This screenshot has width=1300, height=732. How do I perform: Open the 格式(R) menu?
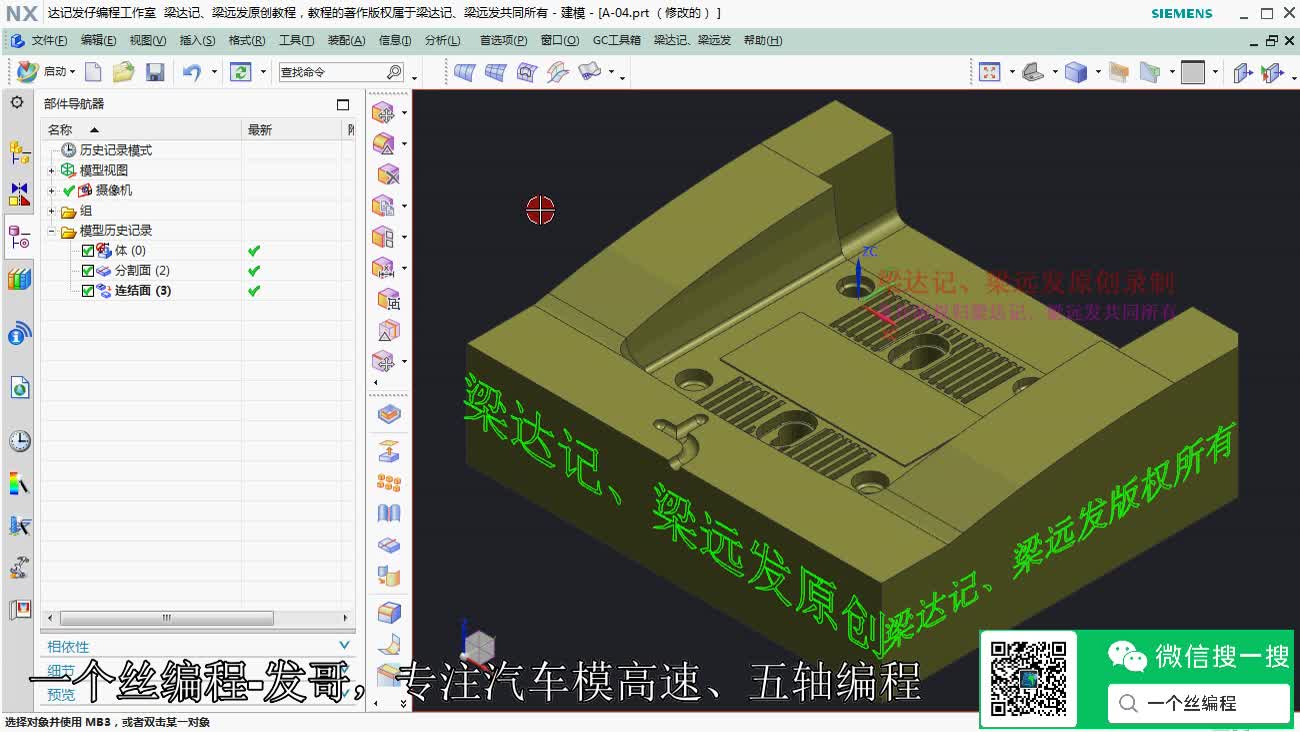247,40
